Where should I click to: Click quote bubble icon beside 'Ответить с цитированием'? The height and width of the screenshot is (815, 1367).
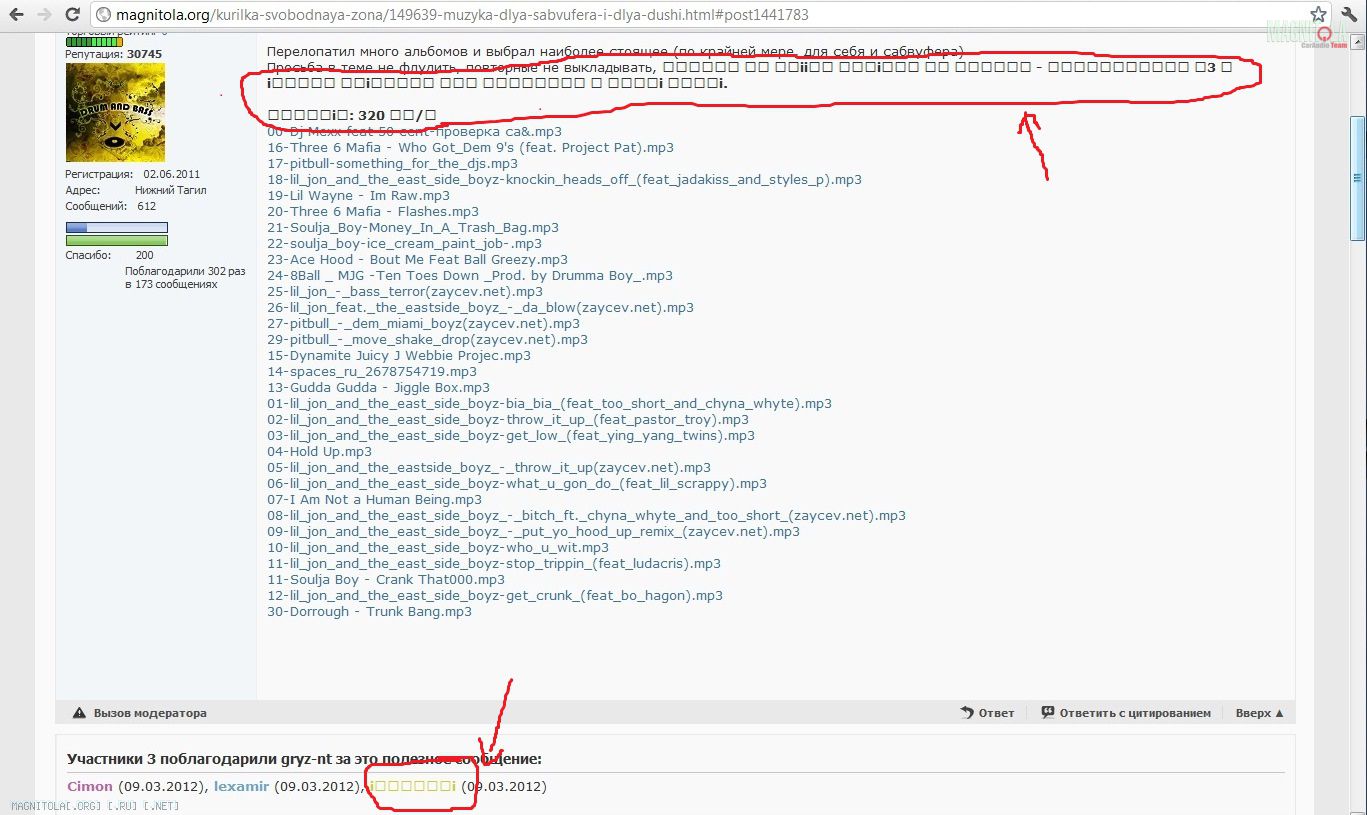tap(1047, 713)
